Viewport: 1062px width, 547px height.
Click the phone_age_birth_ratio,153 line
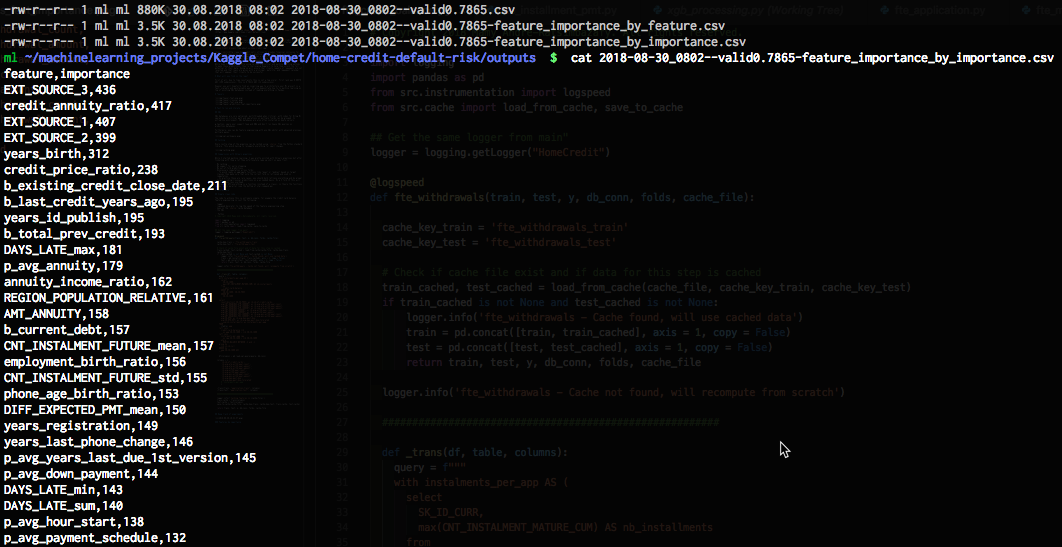click(91, 394)
